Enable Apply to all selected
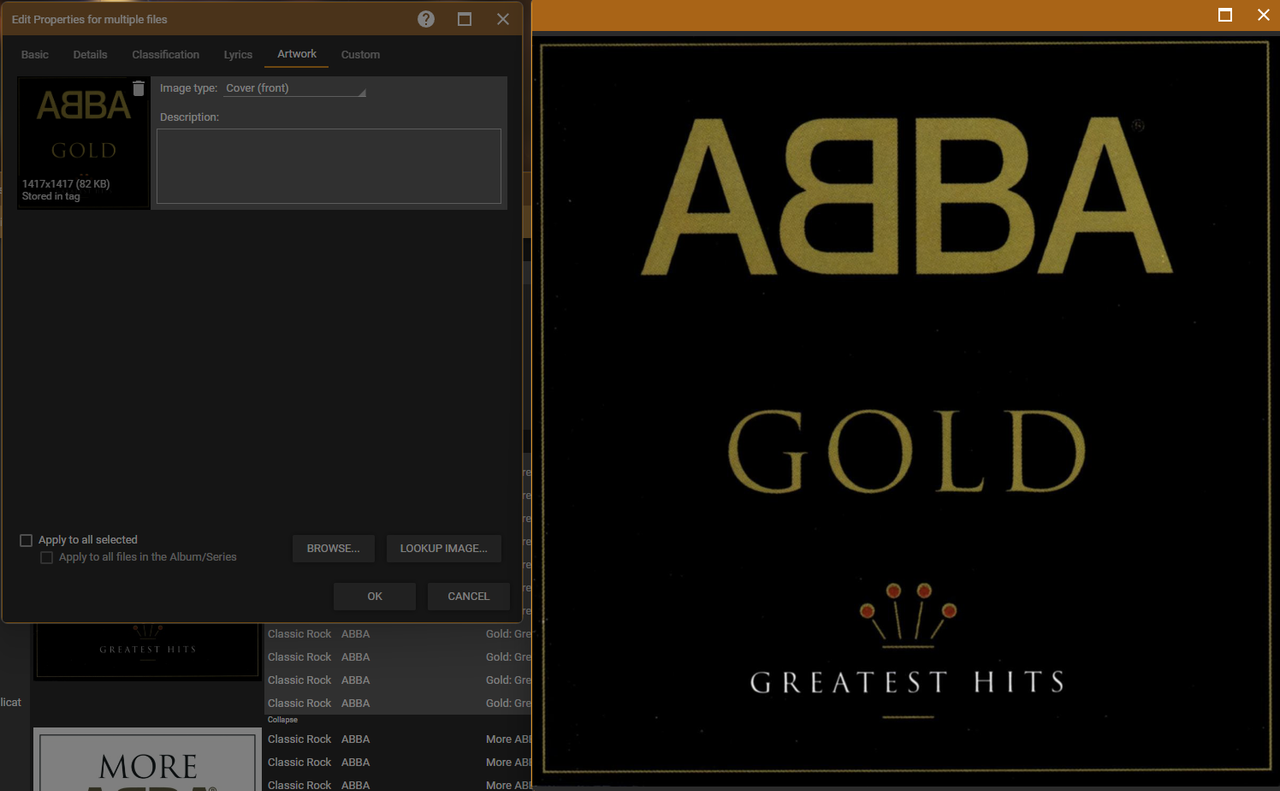 tap(26, 540)
